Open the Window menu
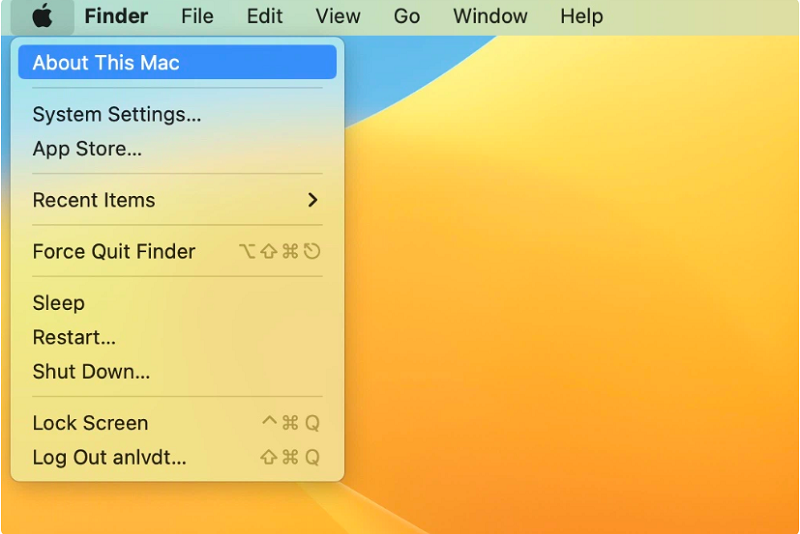Screen dimensions: 800x534 coord(490,16)
